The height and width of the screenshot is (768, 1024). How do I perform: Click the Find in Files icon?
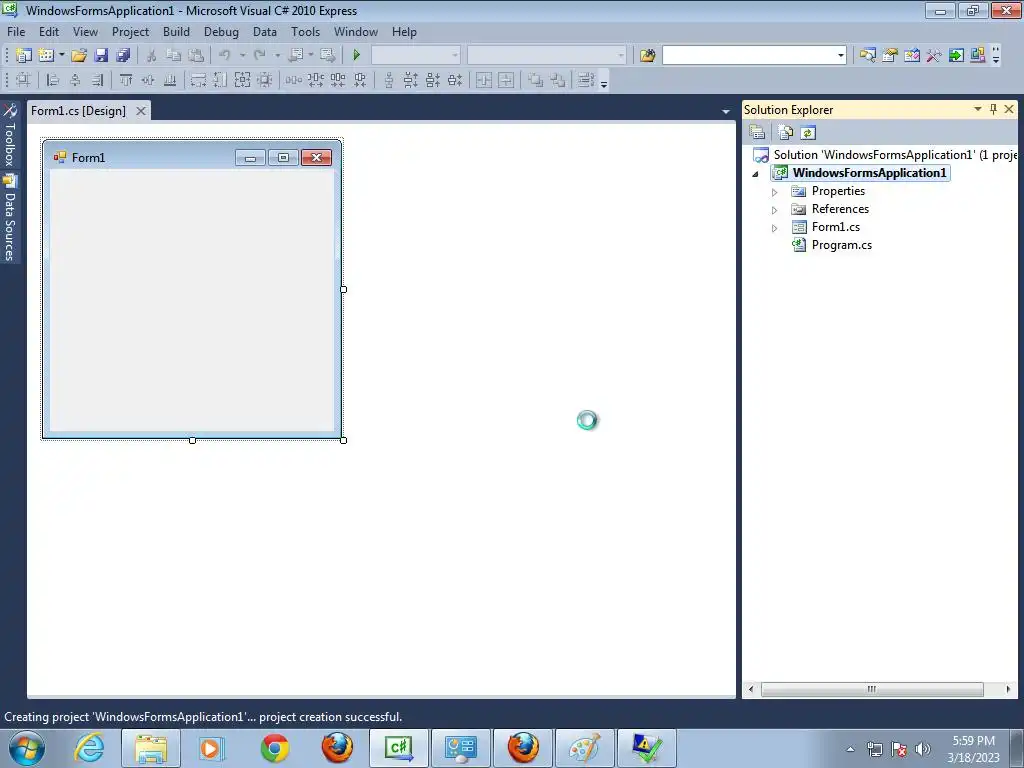coord(647,56)
